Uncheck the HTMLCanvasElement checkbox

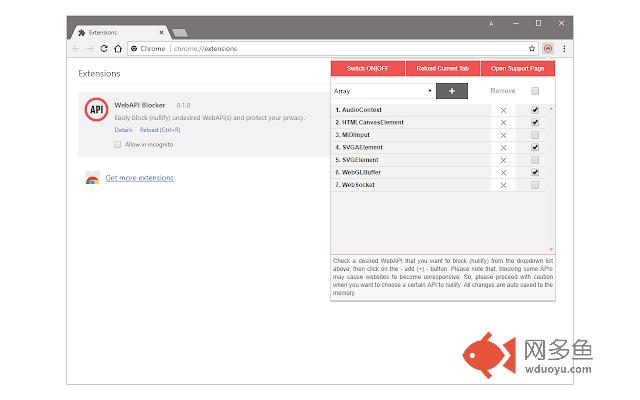pos(535,122)
